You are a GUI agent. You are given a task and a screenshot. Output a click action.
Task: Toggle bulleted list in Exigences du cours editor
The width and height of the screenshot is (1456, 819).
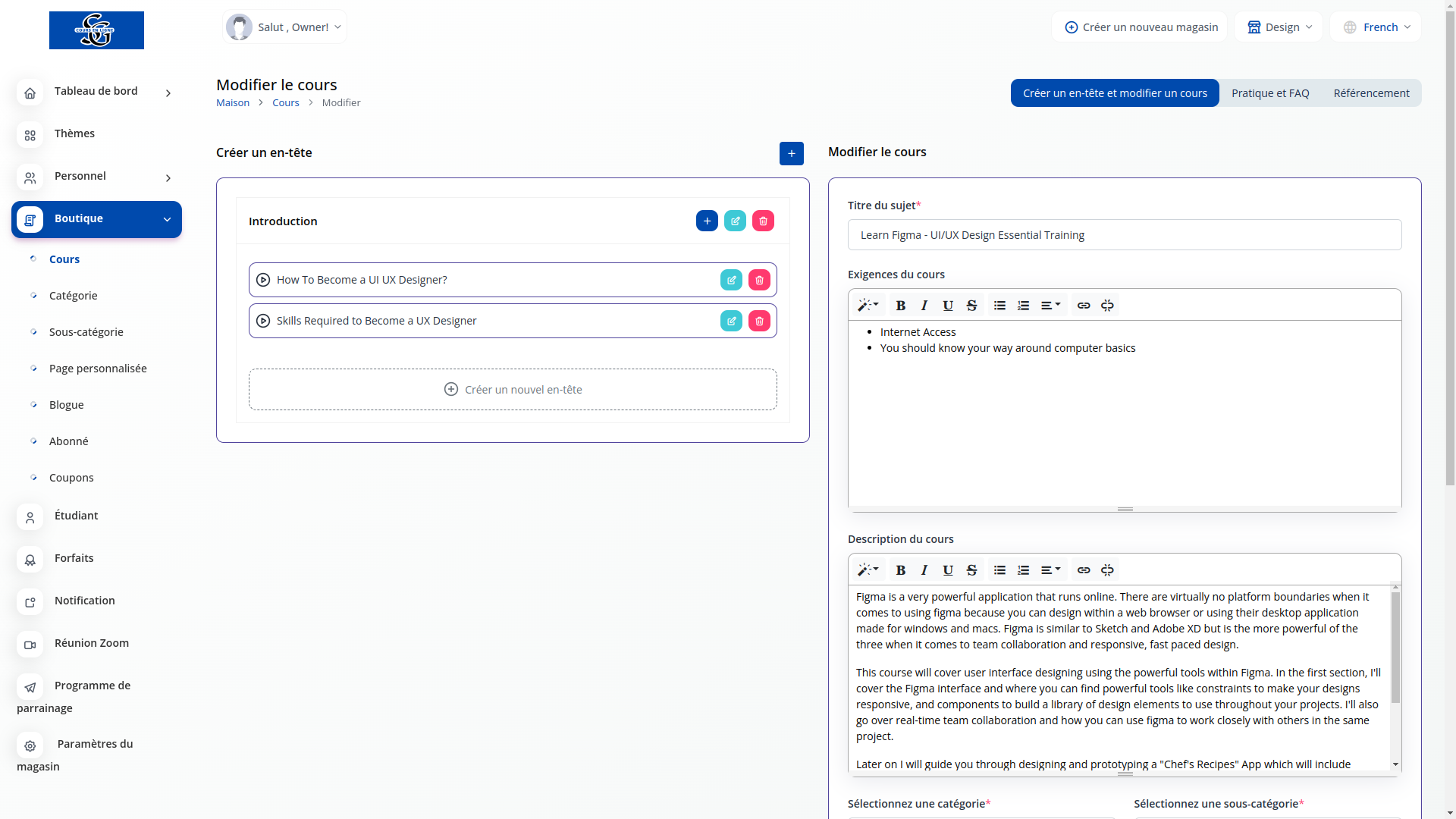pyautogui.click(x=999, y=305)
